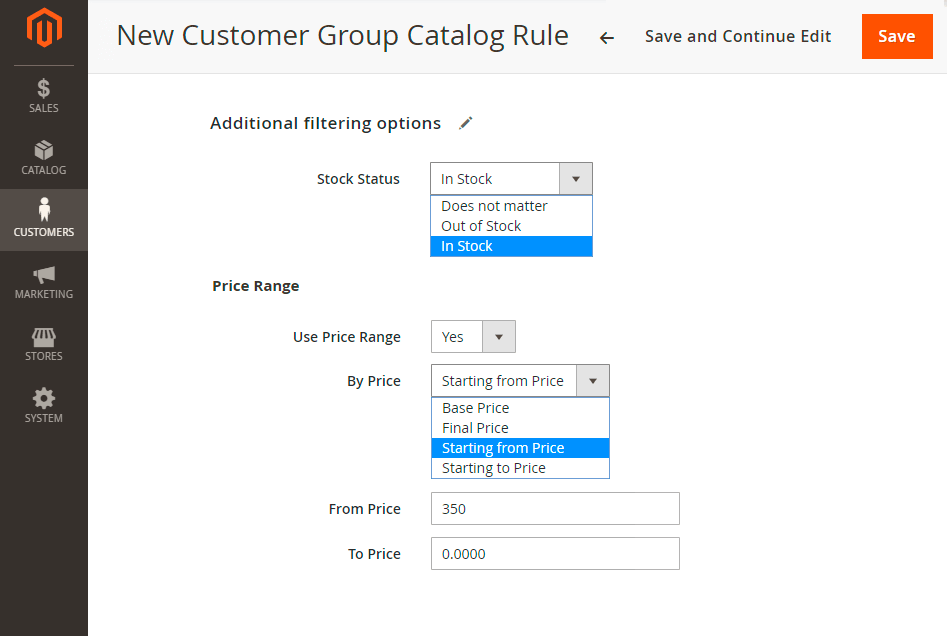Image resolution: width=947 pixels, height=636 pixels.
Task: Click the back arrow icon in header
Action: point(606,38)
